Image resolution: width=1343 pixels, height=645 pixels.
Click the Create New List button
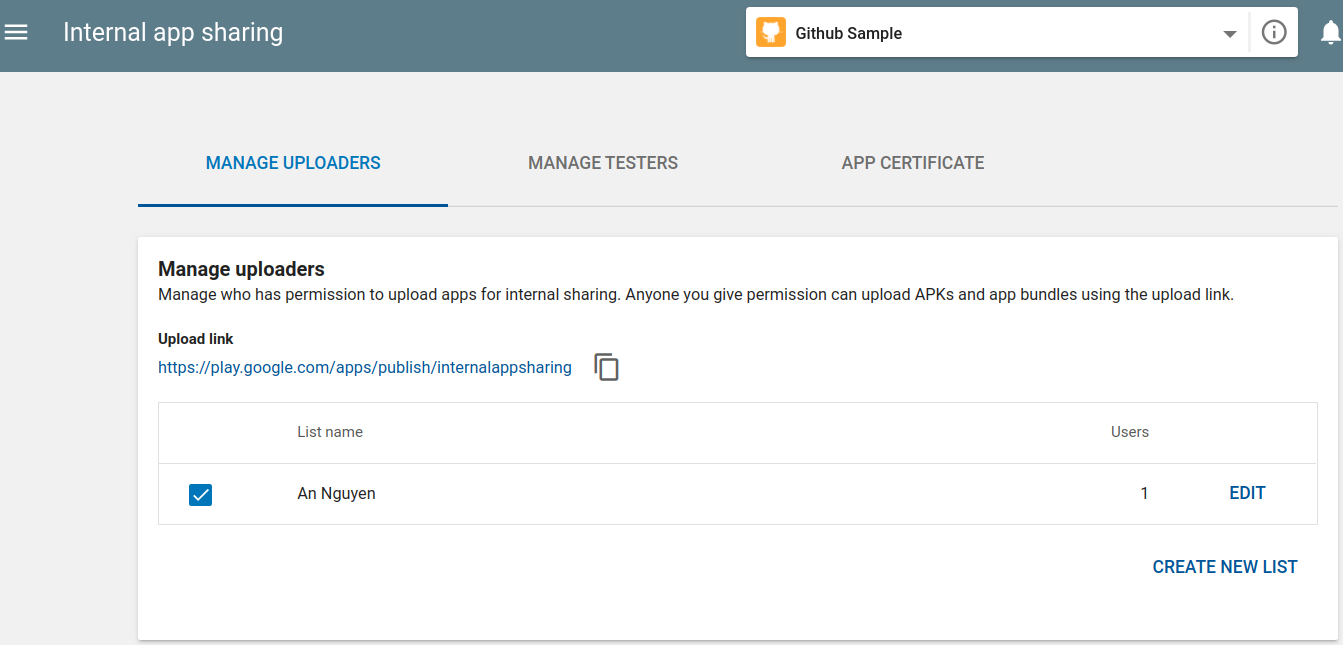(x=1224, y=567)
